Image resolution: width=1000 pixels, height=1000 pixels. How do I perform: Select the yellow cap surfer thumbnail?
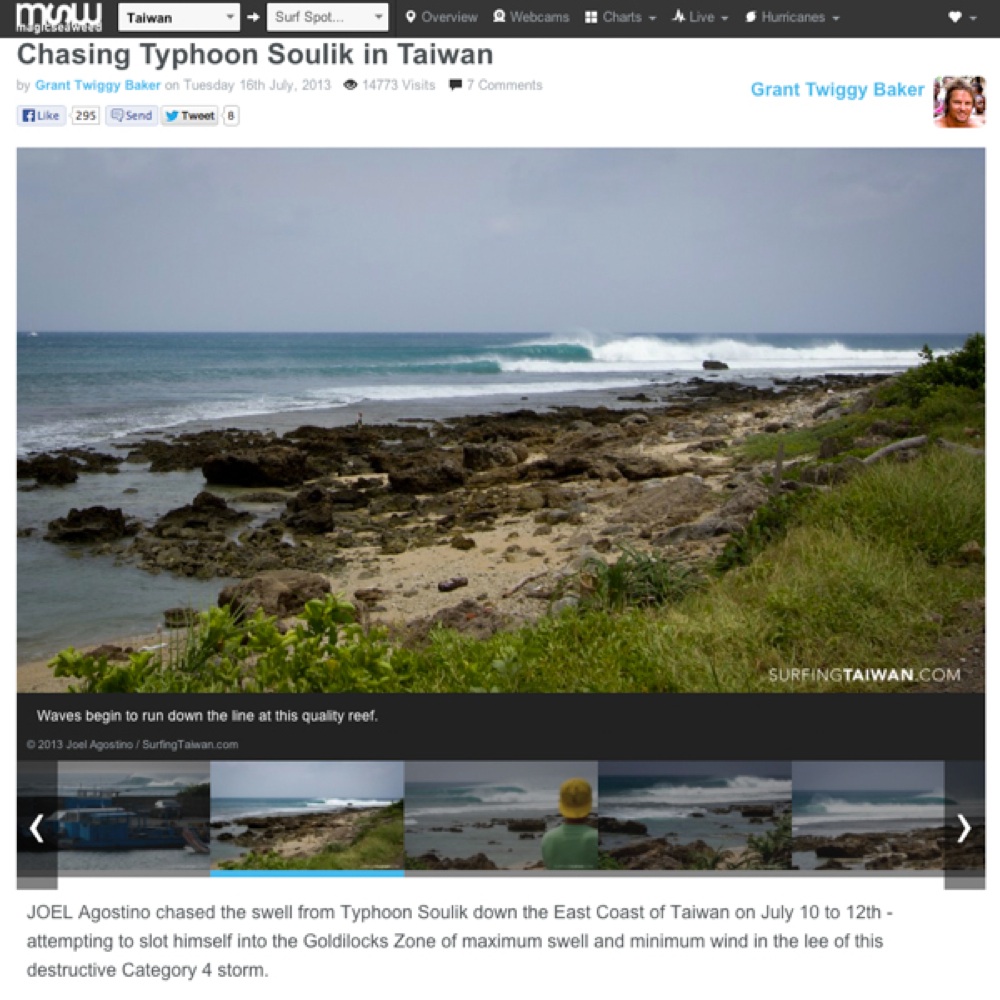(501, 815)
